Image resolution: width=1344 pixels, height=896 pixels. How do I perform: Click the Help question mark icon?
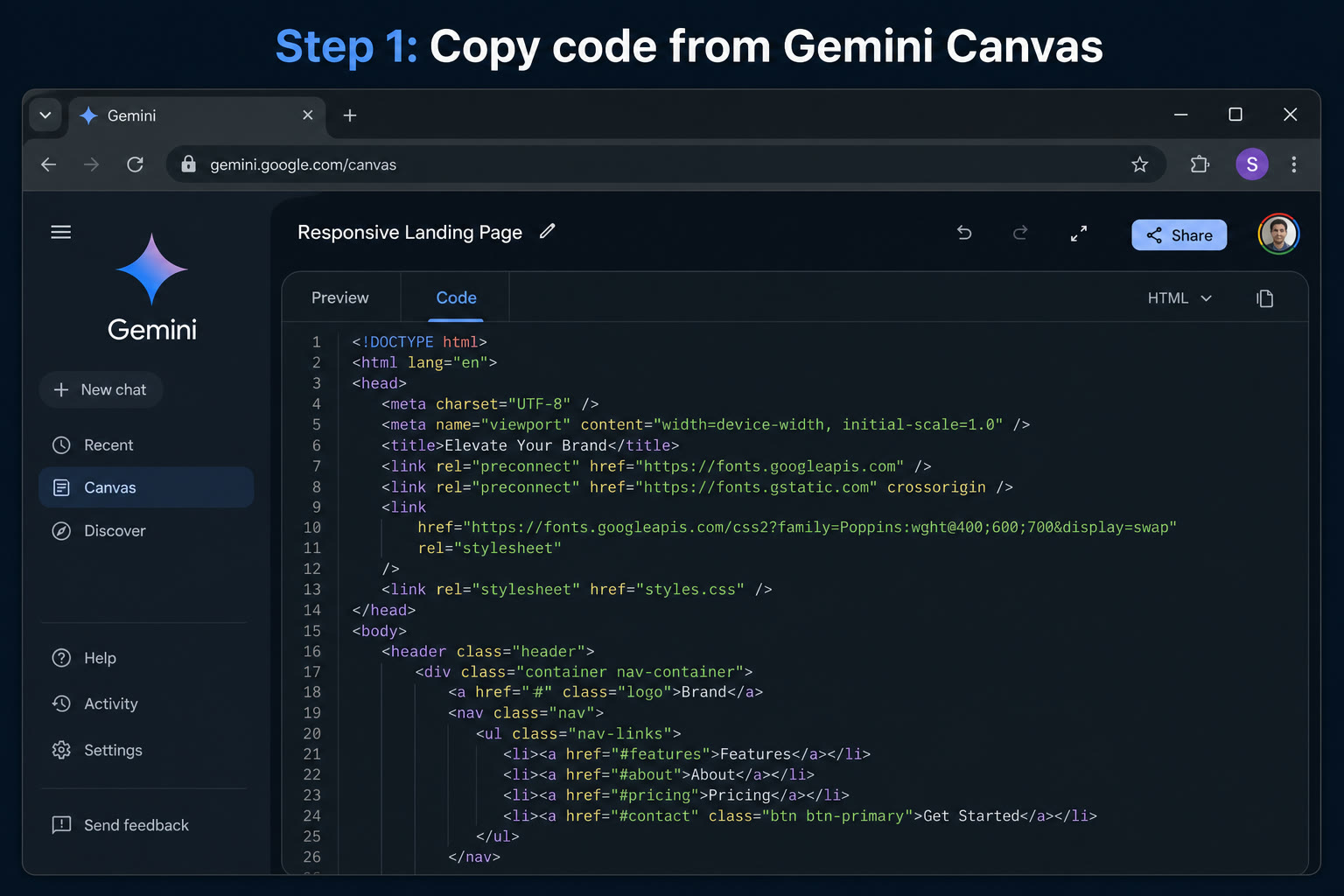click(x=61, y=658)
